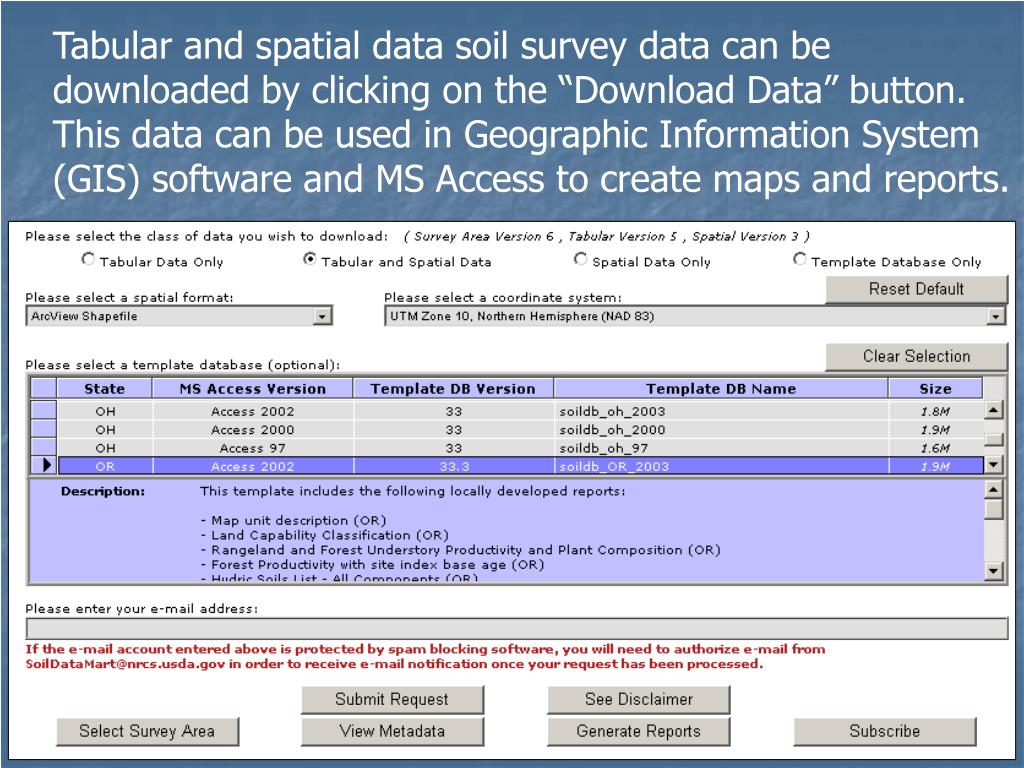Click the template table scroll up arrow
The image size is (1024, 768).
[993, 410]
